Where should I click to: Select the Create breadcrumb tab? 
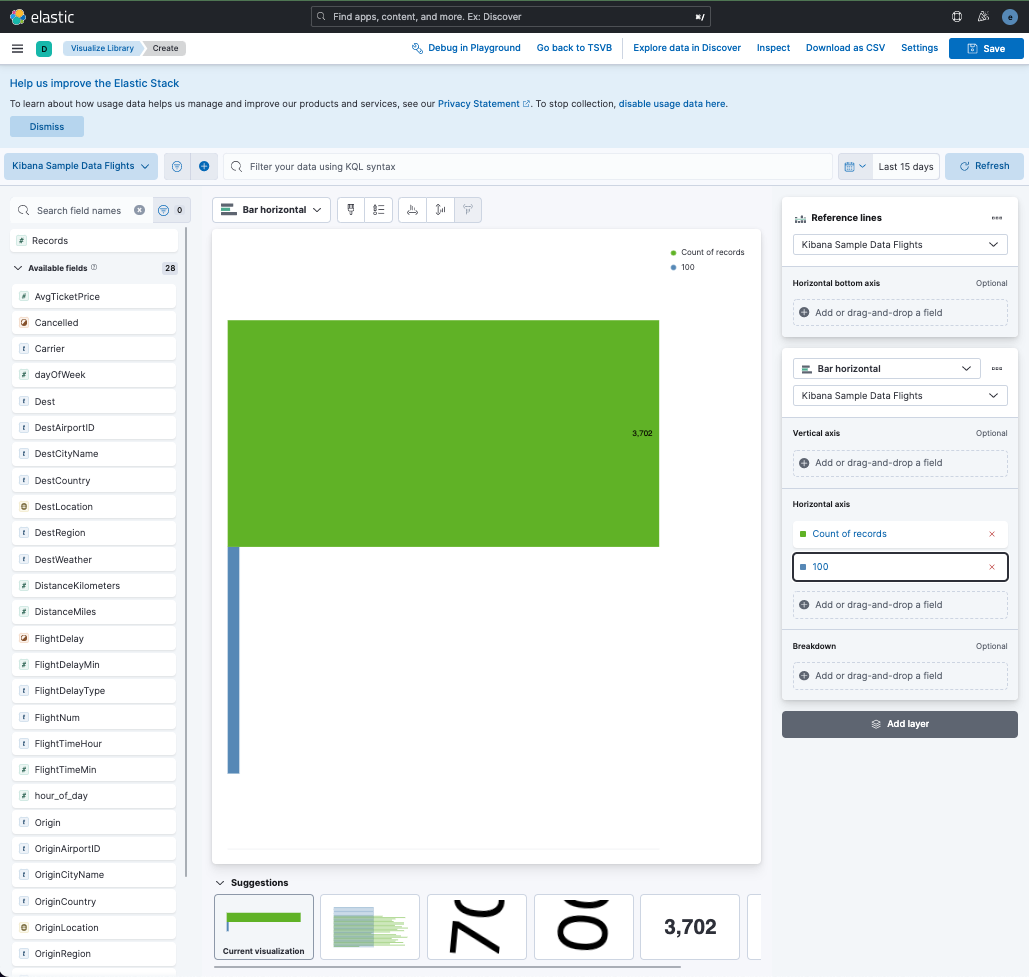pyautogui.click(x=164, y=47)
